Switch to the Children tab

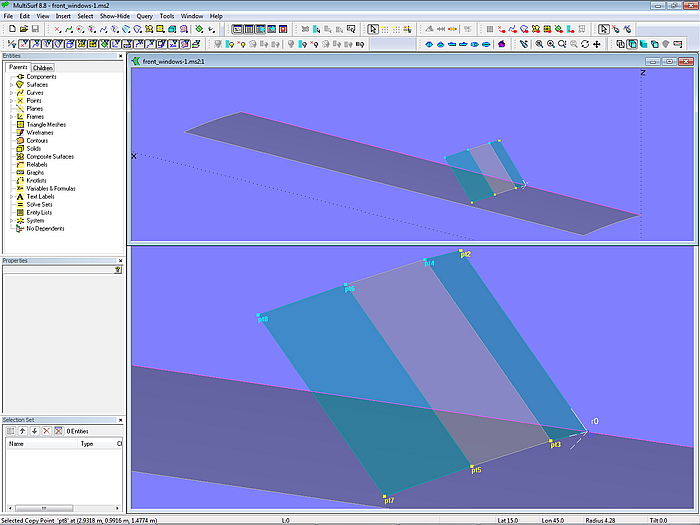[x=43, y=68]
